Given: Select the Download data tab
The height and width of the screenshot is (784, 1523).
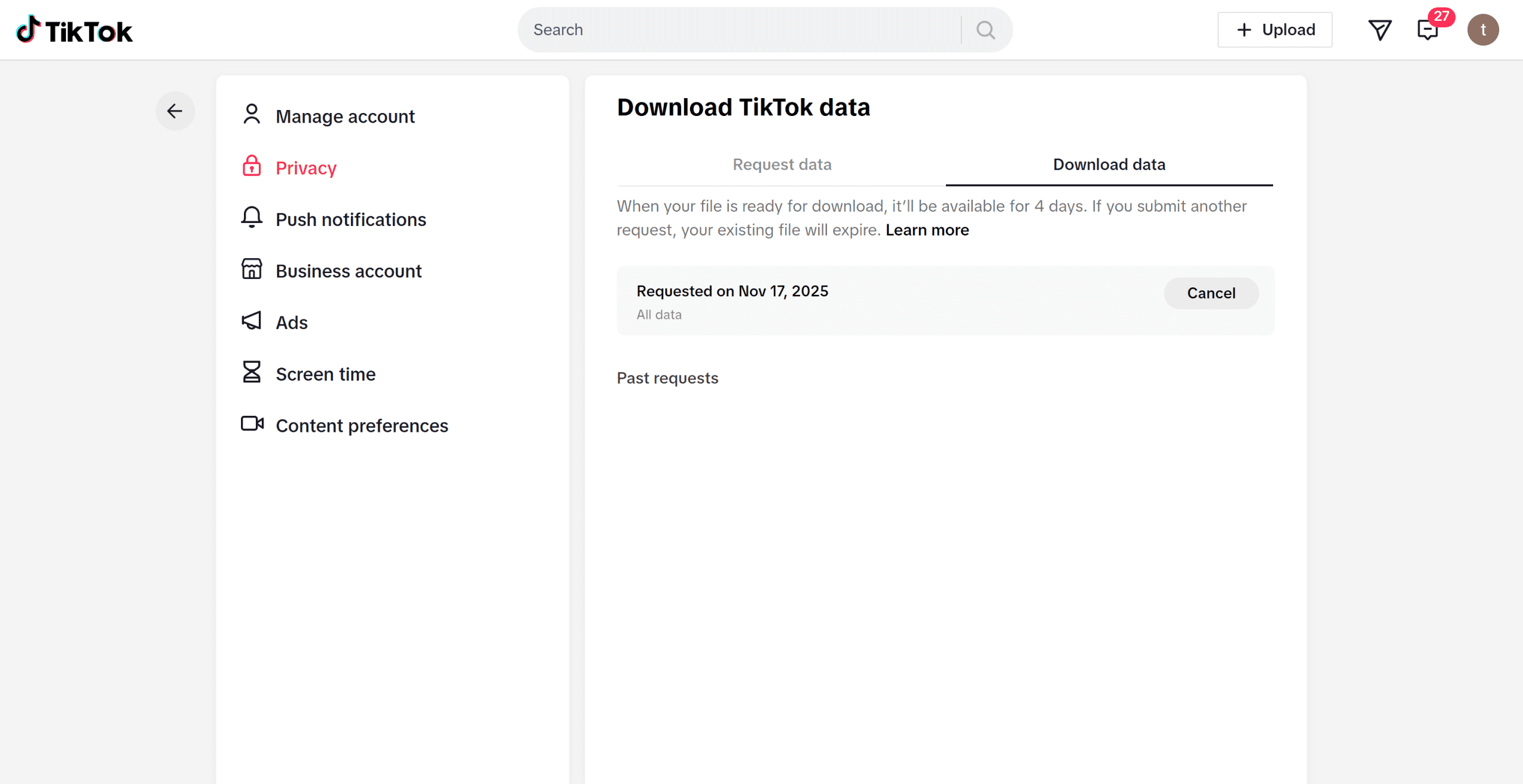Looking at the screenshot, I should 1109,165.
